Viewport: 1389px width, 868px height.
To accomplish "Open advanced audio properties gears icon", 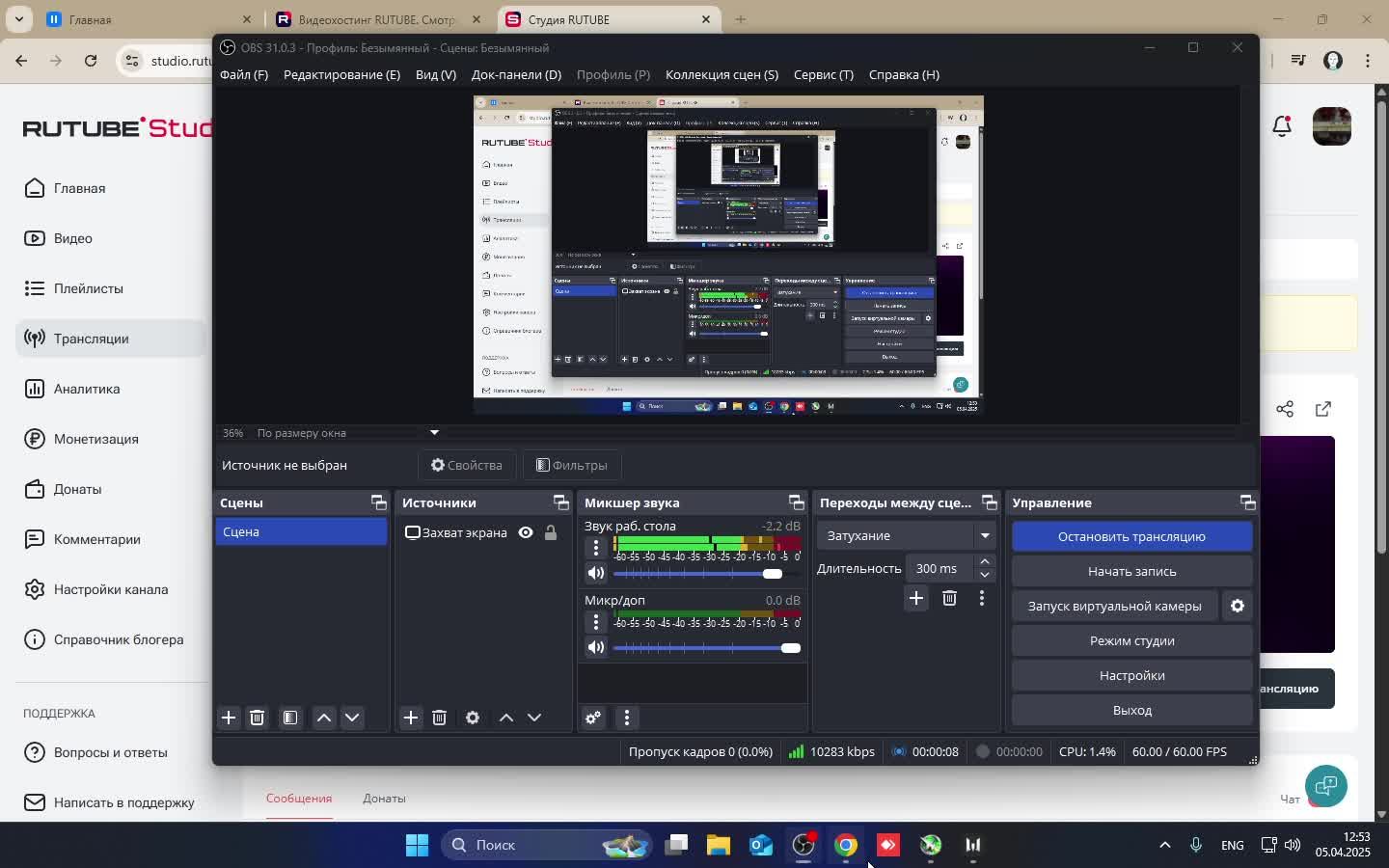I will click(x=593, y=718).
